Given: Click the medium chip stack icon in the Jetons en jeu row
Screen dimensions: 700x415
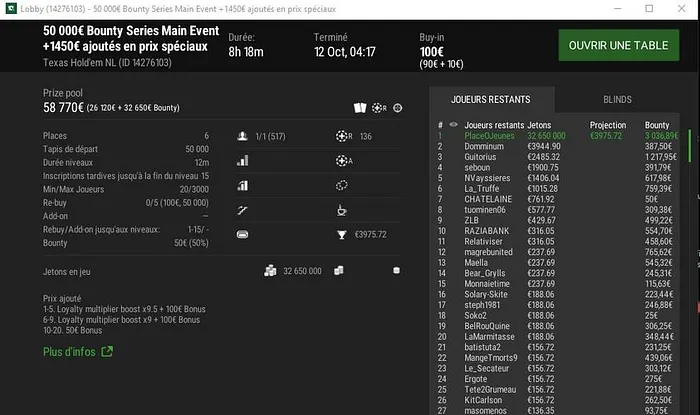Looking at the screenshot, I should [339, 270].
